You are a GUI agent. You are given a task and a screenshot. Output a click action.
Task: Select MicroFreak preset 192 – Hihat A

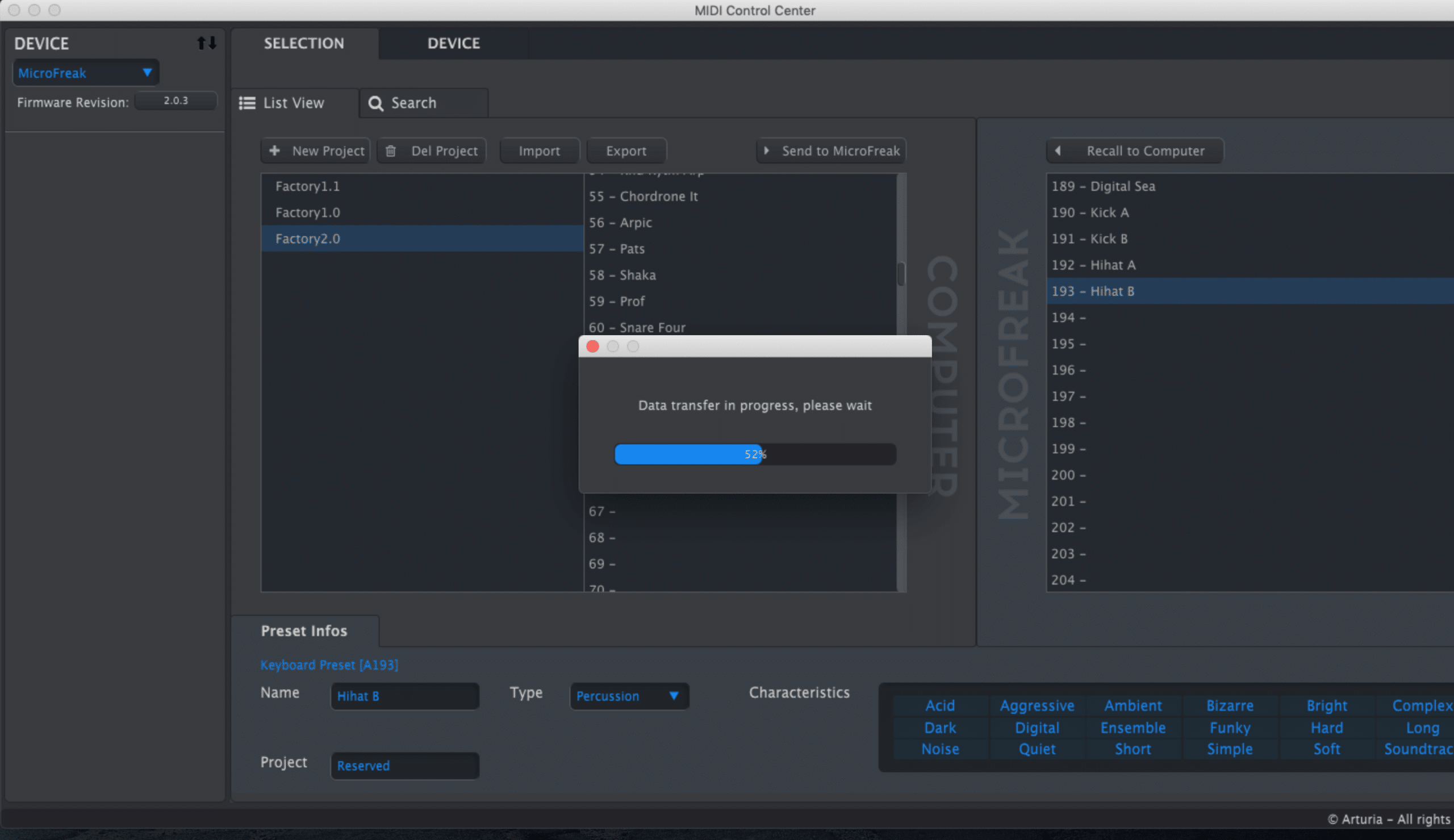coord(1251,265)
